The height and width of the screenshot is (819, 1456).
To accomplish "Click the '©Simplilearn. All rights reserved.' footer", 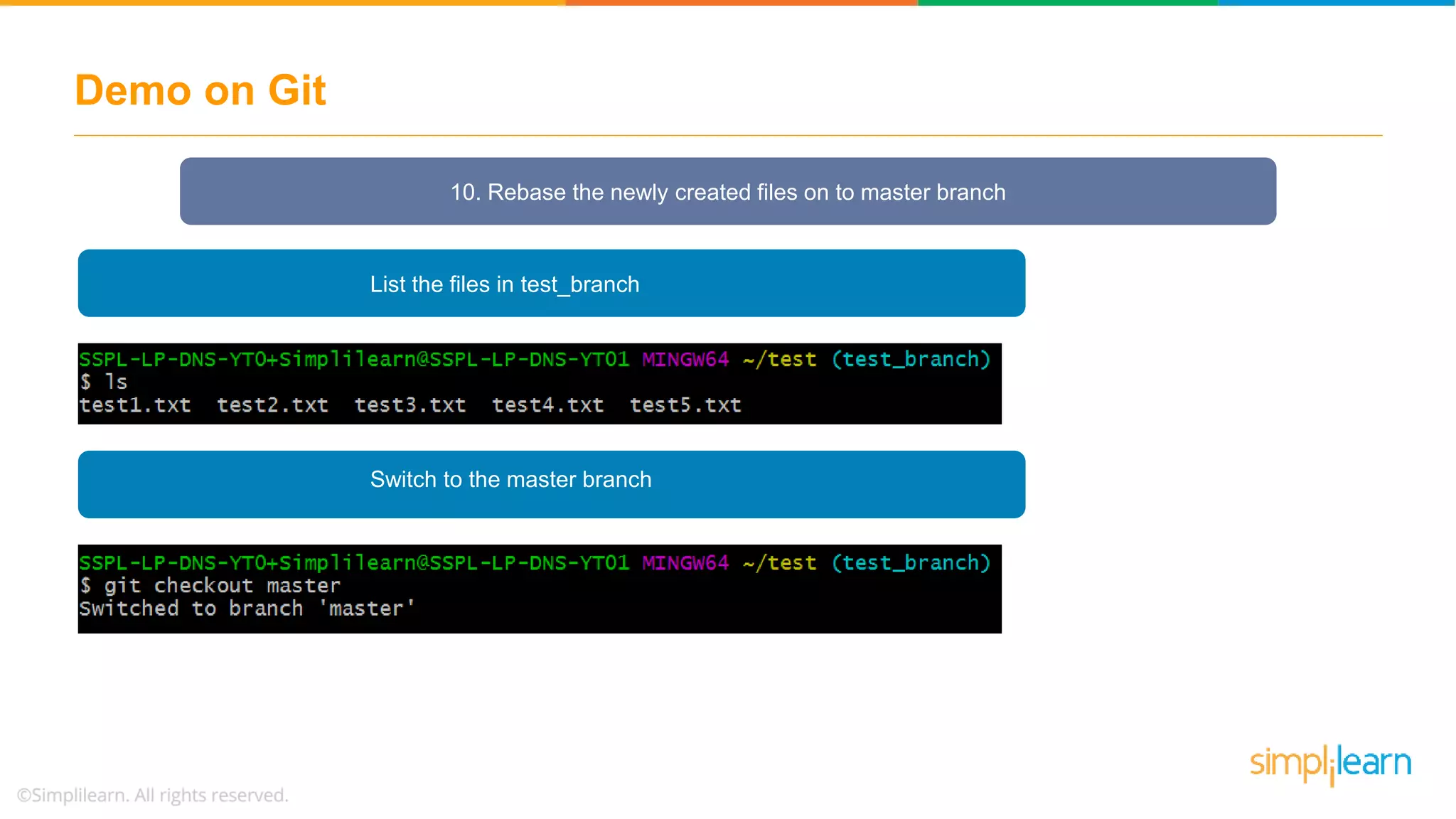I will click(x=153, y=795).
